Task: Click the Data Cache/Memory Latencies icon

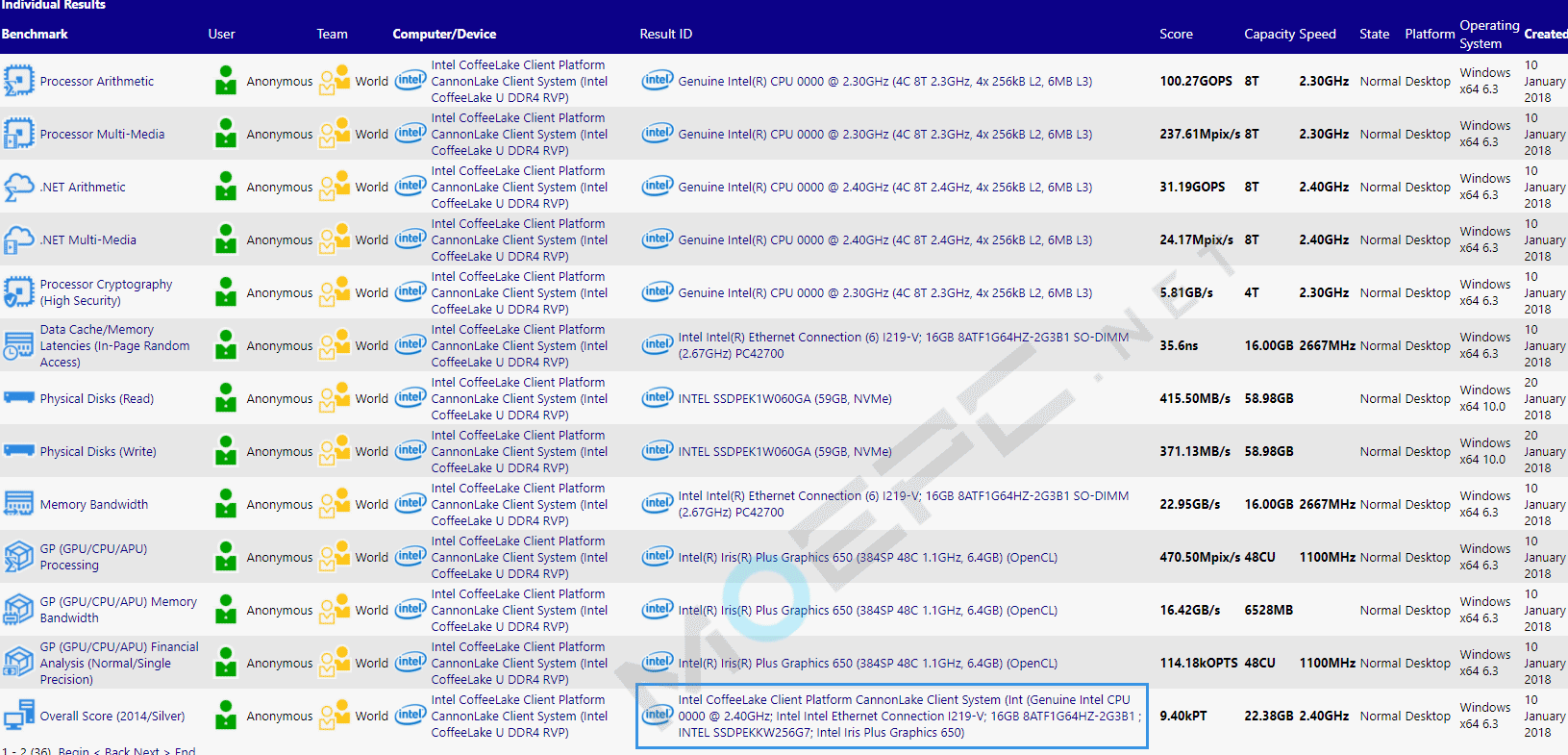Action: pos(18,345)
